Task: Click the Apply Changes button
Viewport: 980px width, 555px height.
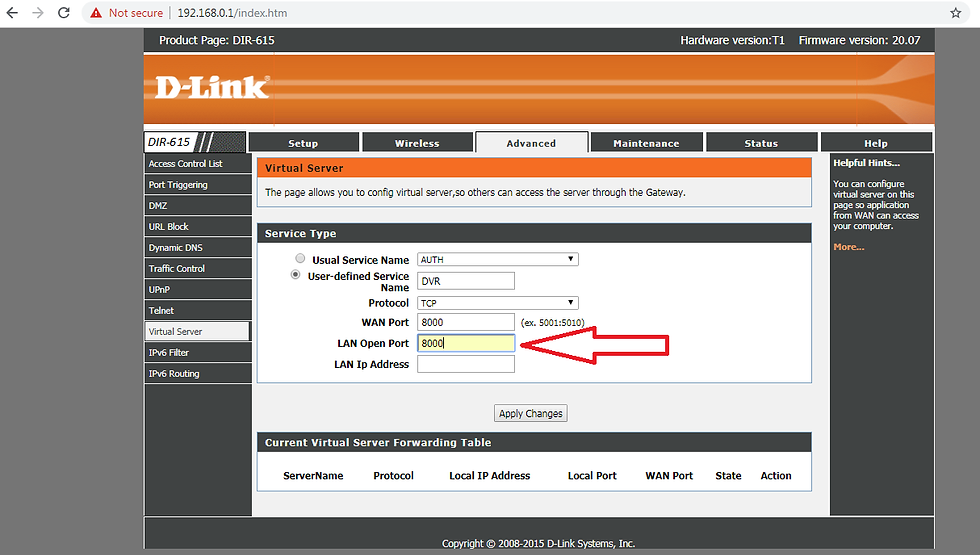Action: [x=531, y=413]
